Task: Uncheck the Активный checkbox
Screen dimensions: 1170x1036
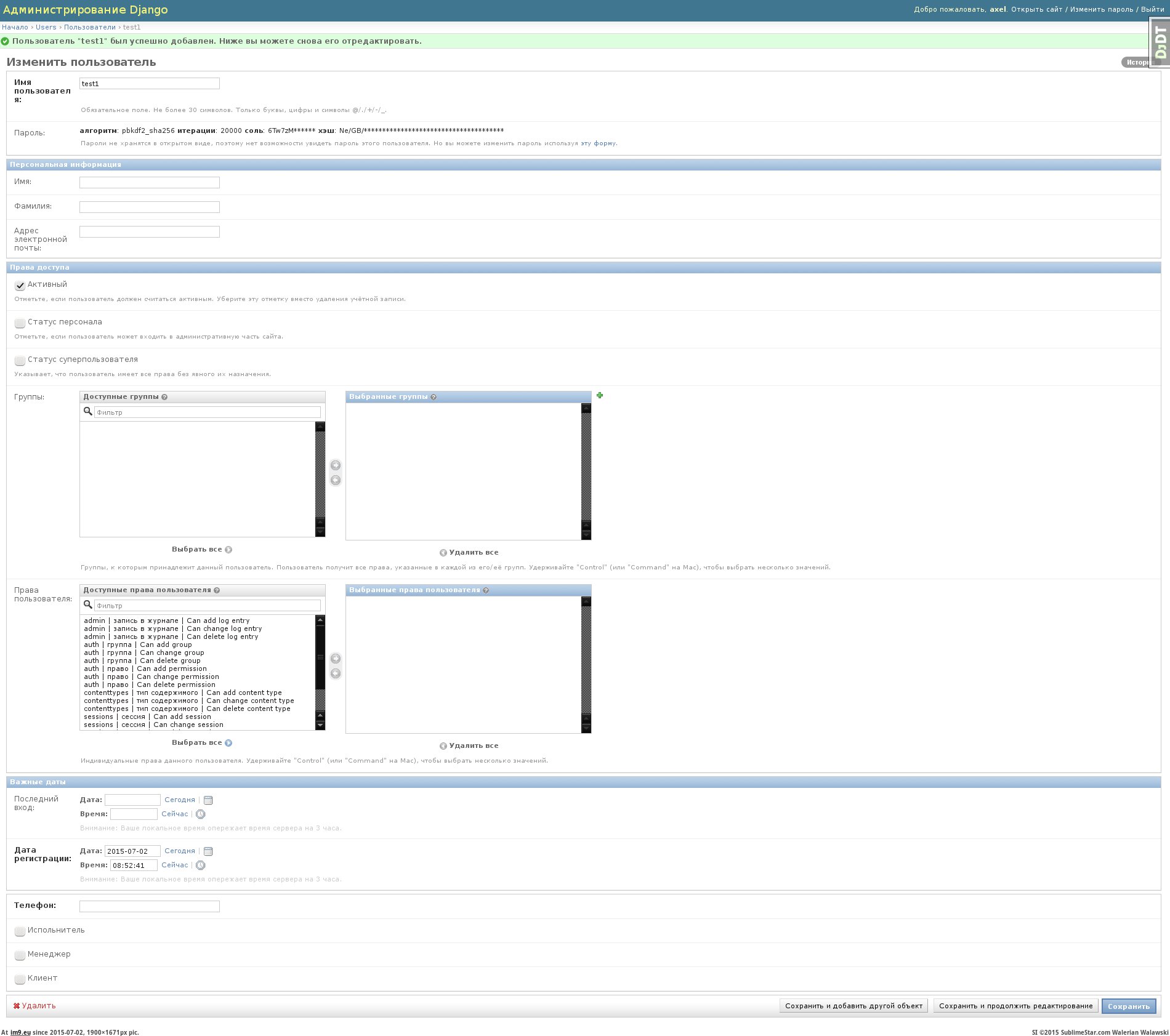Action: pos(20,286)
